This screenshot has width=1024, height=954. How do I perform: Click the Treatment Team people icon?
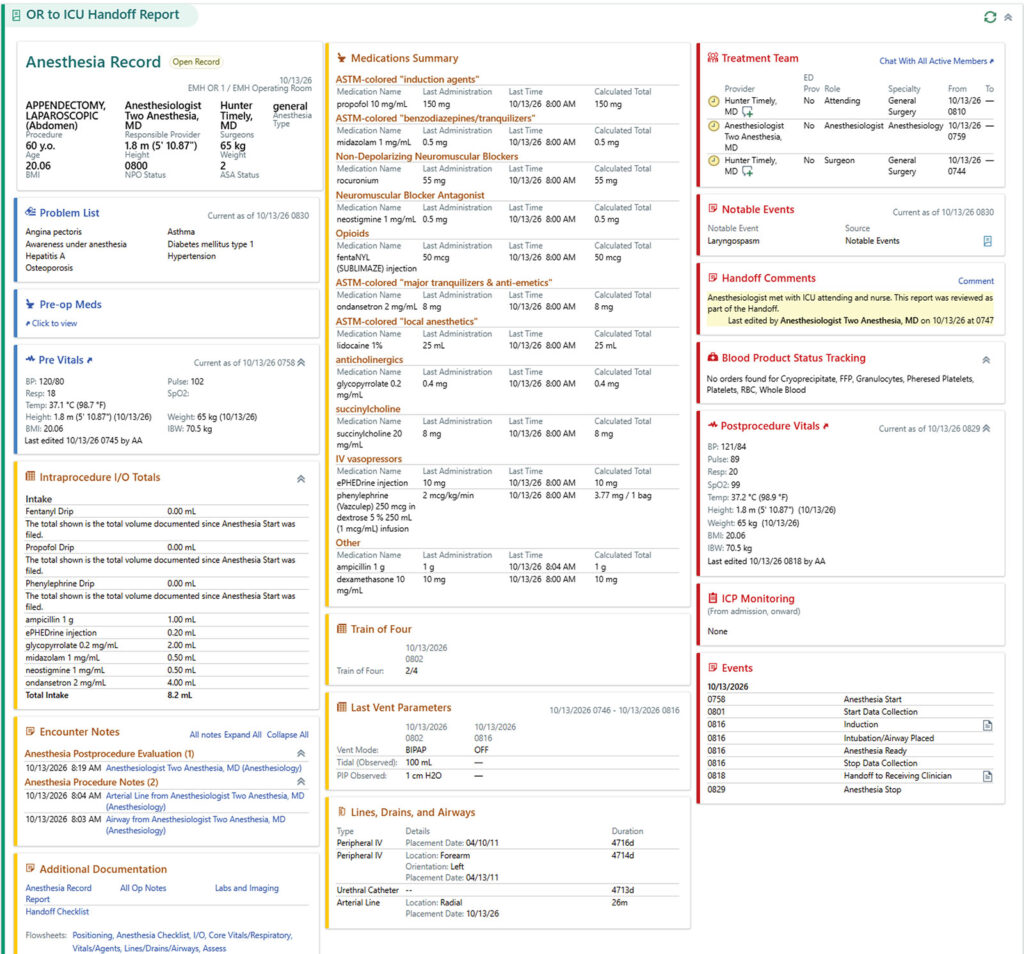[712, 57]
